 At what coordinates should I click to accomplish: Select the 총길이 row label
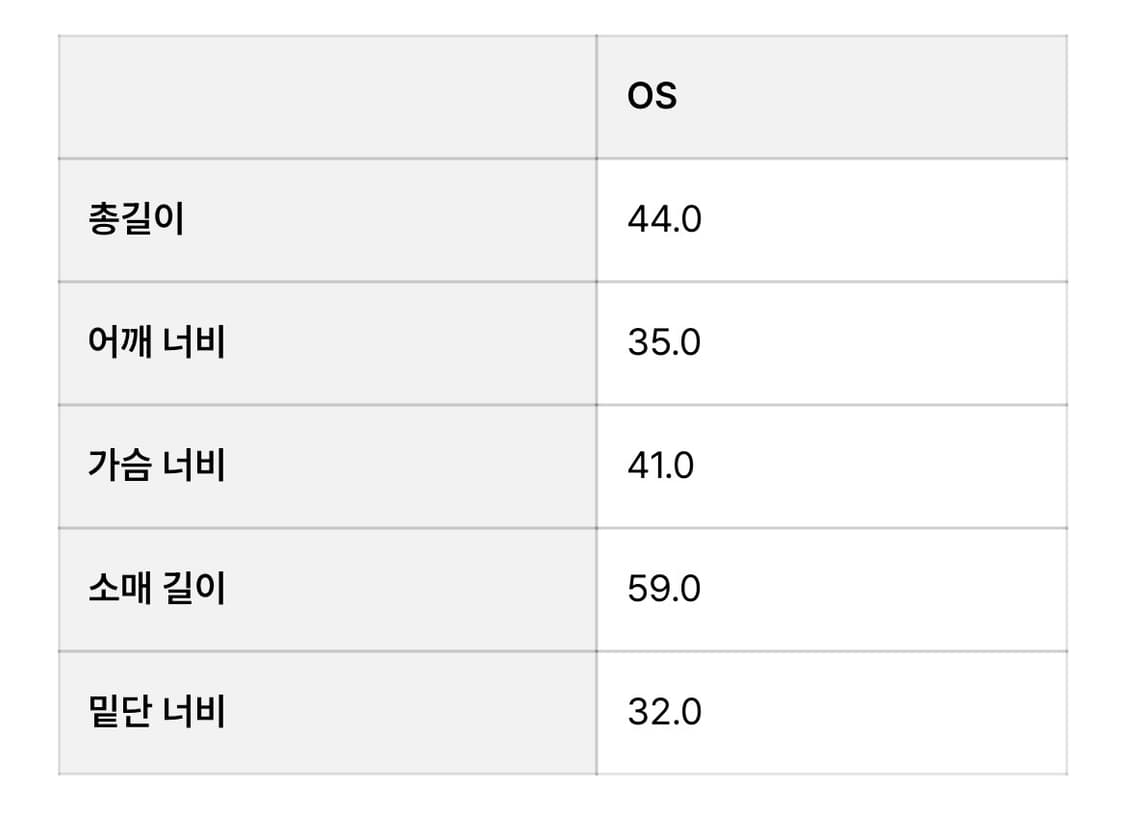pos(136,220)
